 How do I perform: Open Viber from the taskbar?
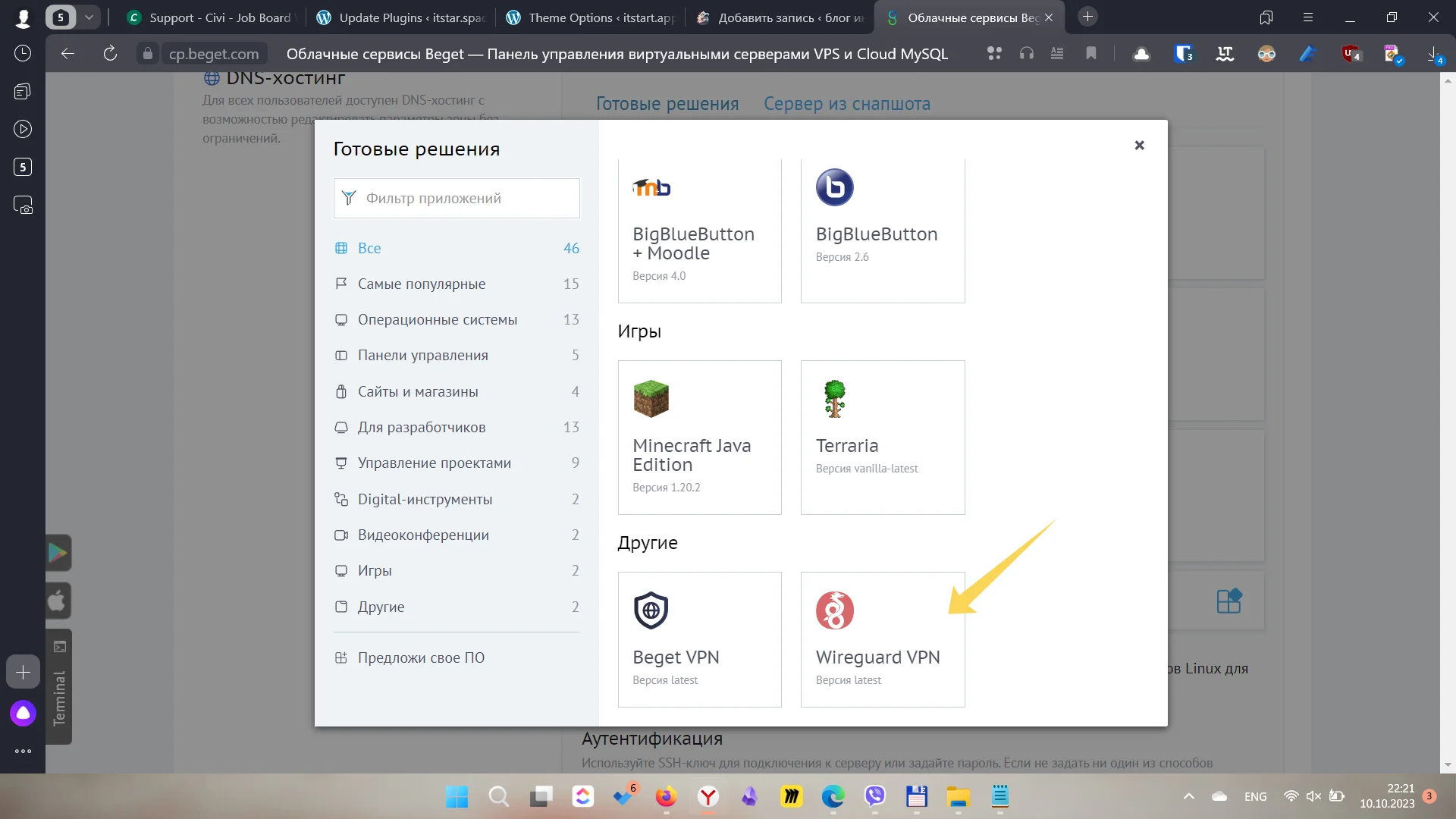click(x=875, y=796)
